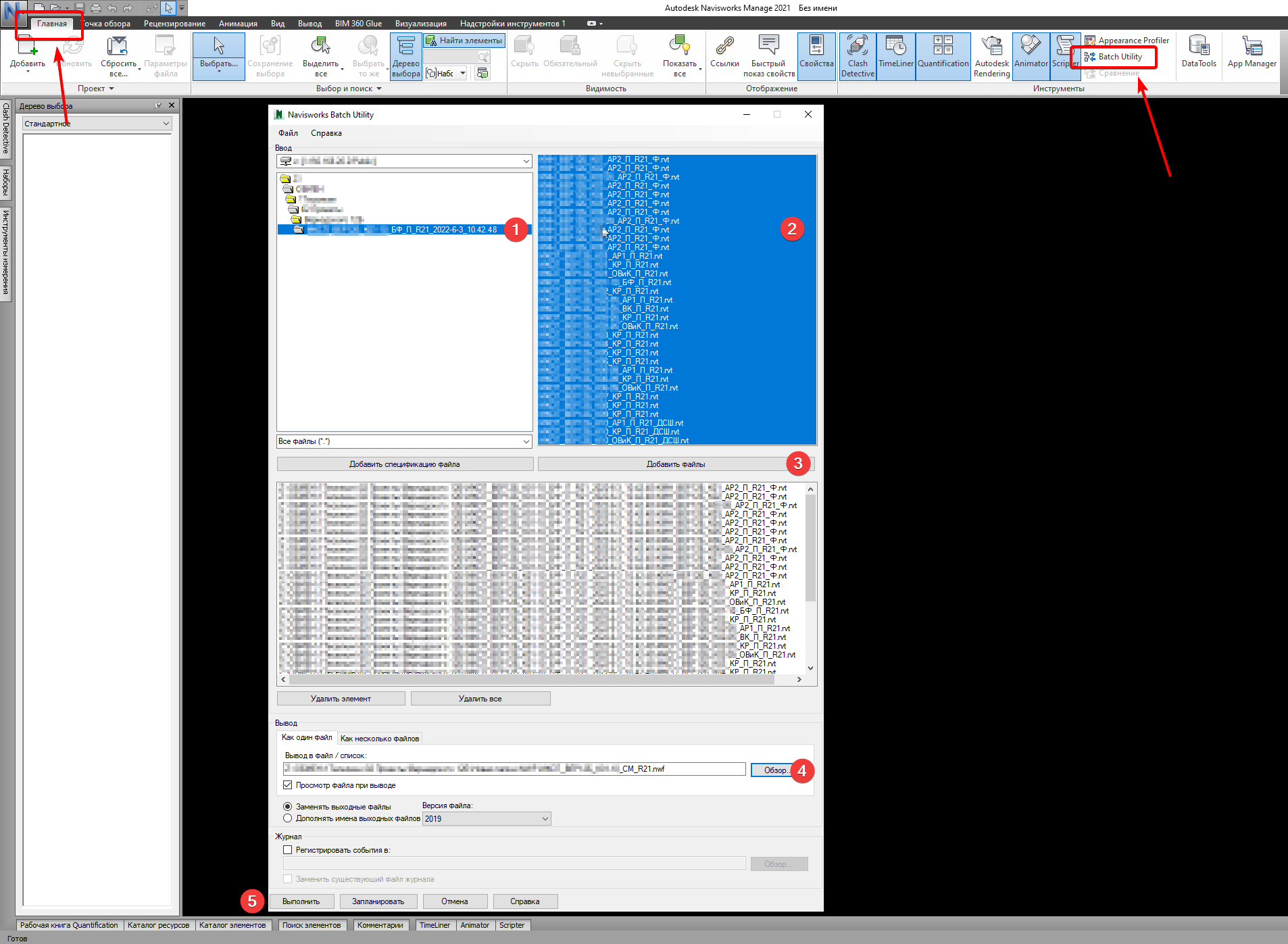Click Выделить все icon
The image size is (1288, 944).
click(x=320, y=57)
